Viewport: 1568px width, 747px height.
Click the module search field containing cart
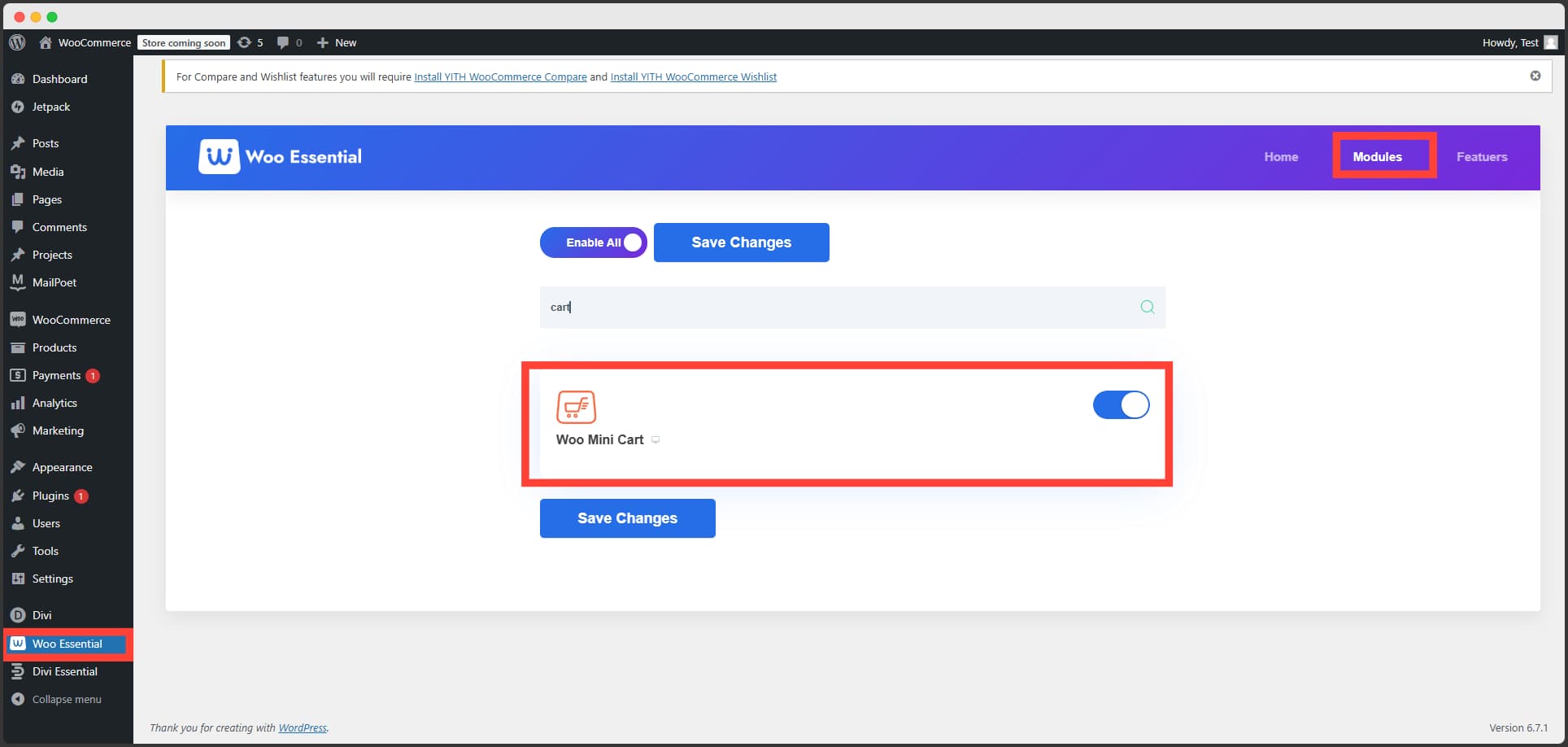pyautogui.click(x=852, y=308)
